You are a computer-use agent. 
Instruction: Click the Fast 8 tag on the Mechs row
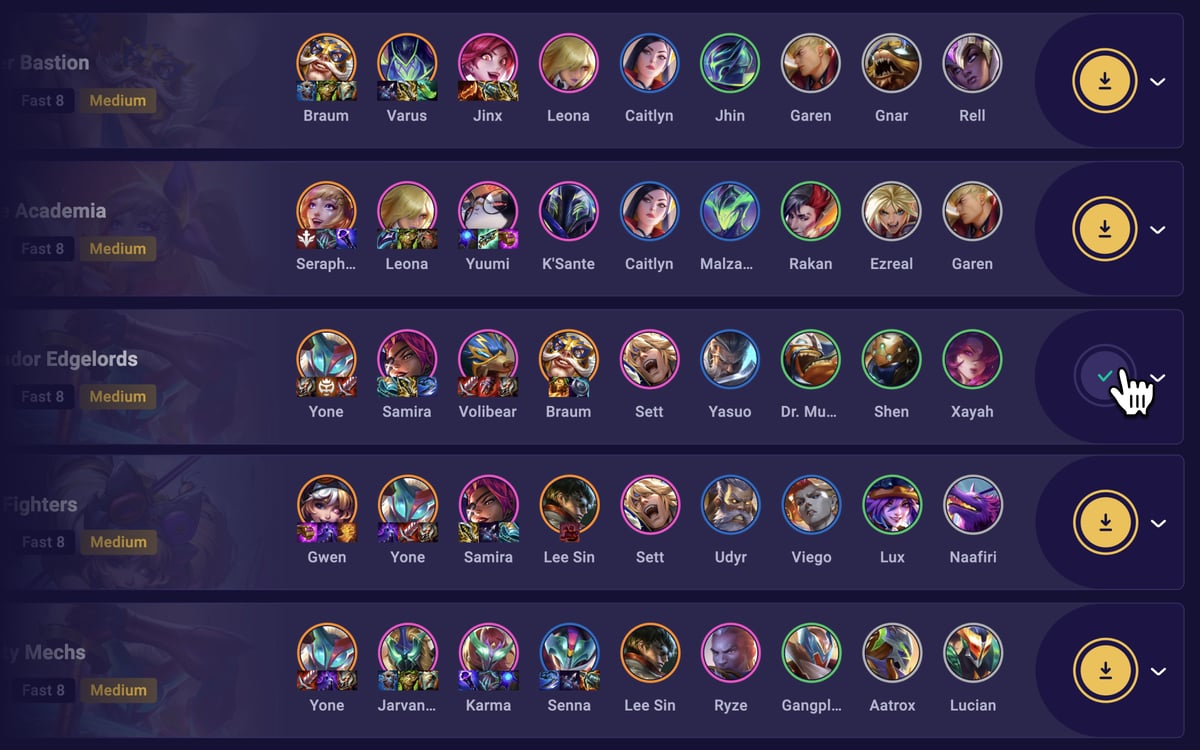click(44, 690)
